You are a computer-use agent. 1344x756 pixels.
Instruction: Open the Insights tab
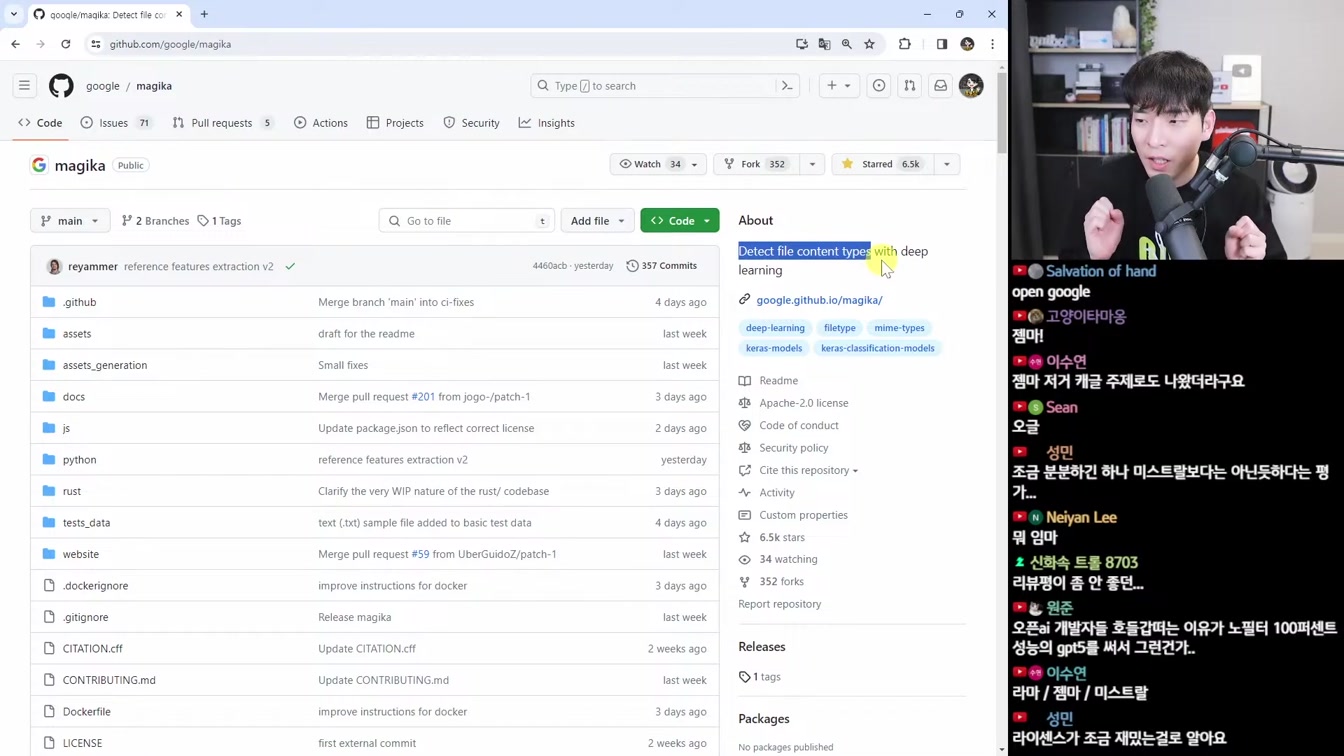click(547, 123)
